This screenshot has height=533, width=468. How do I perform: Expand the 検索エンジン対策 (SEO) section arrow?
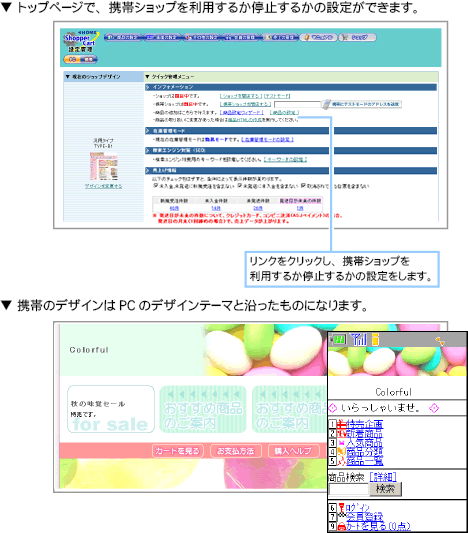(148, 150)
